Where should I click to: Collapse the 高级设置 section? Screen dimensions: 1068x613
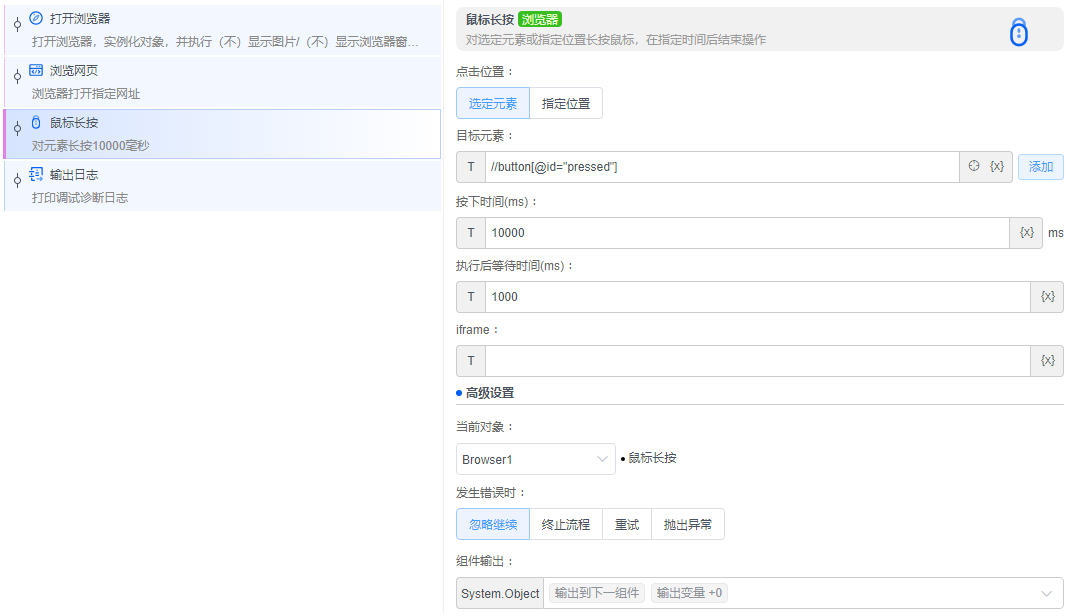pyautogui.click(x=487, y=392)
